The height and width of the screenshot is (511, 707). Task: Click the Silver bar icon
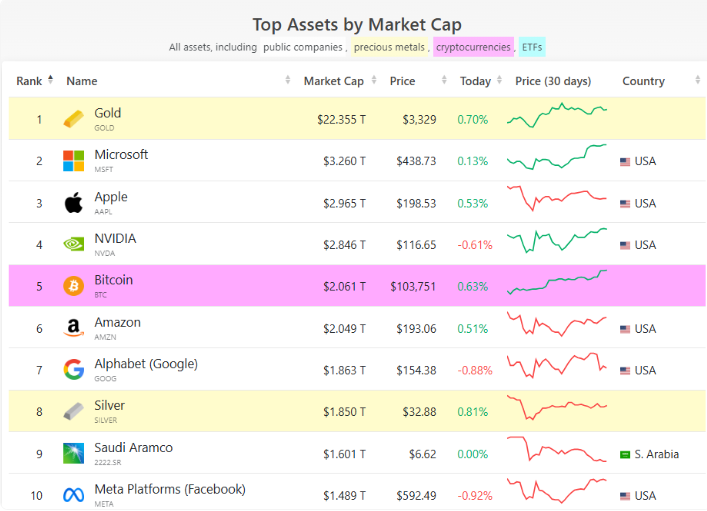(73, 411)
